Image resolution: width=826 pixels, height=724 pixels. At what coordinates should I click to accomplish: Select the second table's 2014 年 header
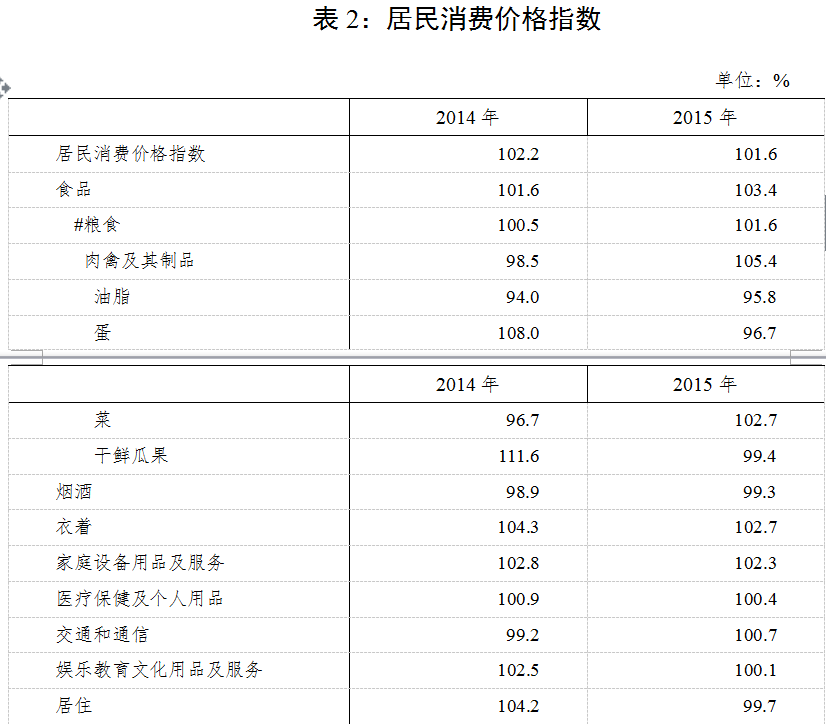(x=467, y=384)
